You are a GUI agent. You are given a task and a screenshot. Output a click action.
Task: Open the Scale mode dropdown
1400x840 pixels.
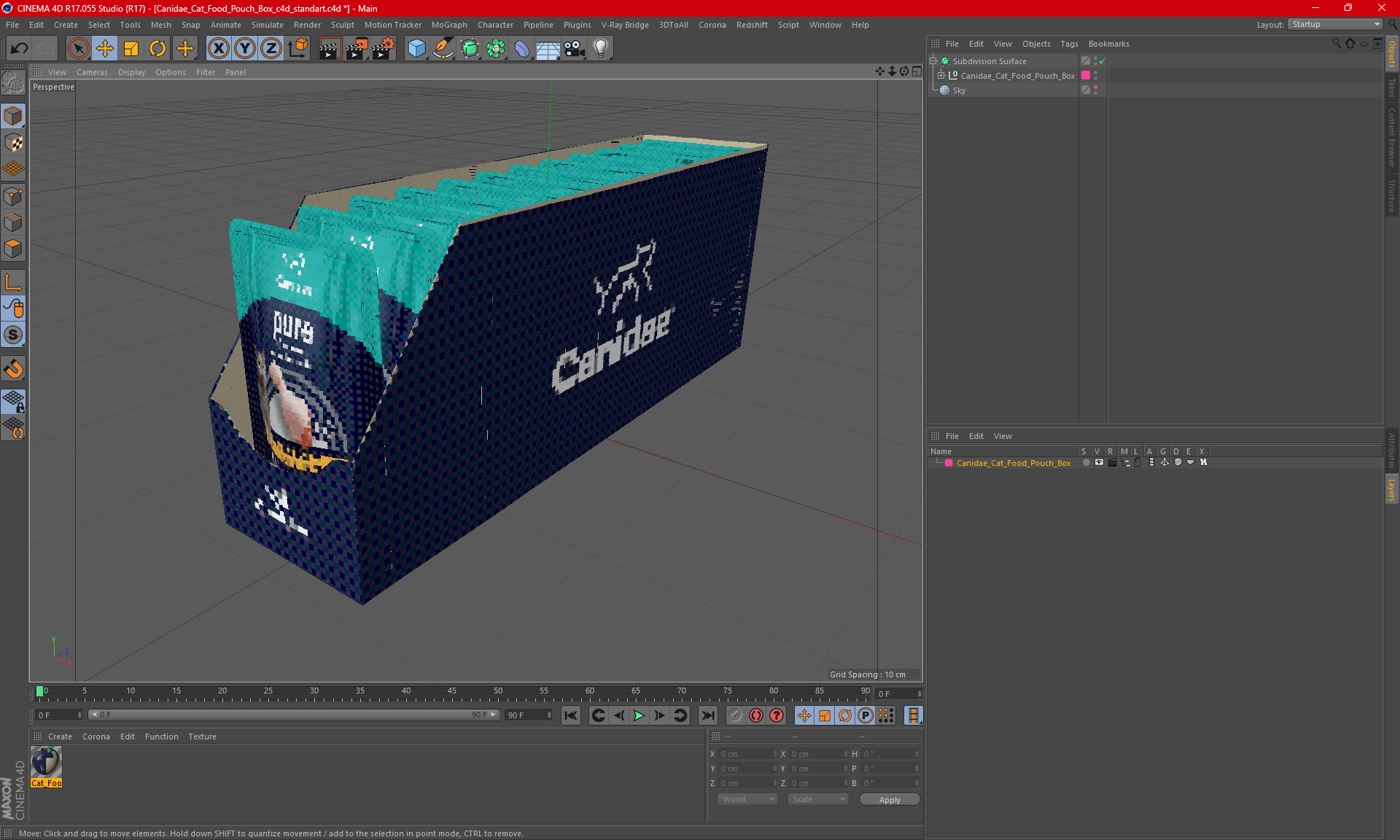point(818,799)
